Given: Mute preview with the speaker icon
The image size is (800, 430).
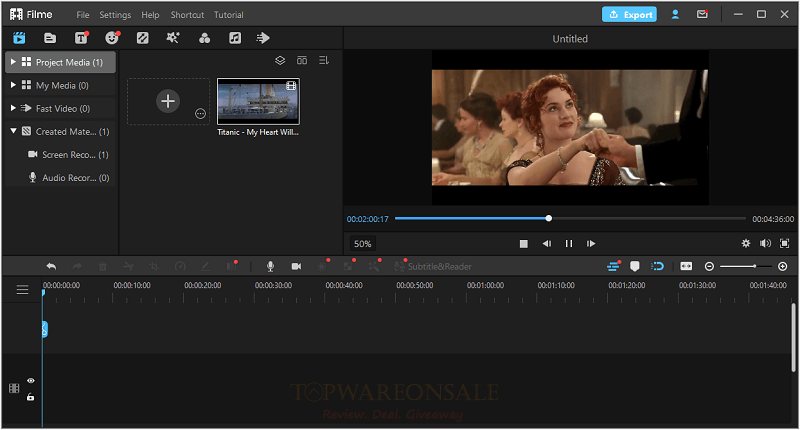Looking at the screenshot, I should (x=765, y=244).
